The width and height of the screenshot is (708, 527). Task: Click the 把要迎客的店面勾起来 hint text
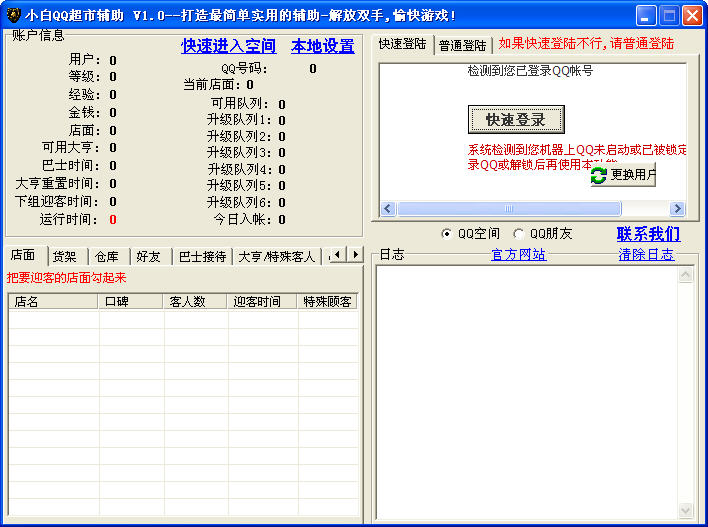pos(66,278)
